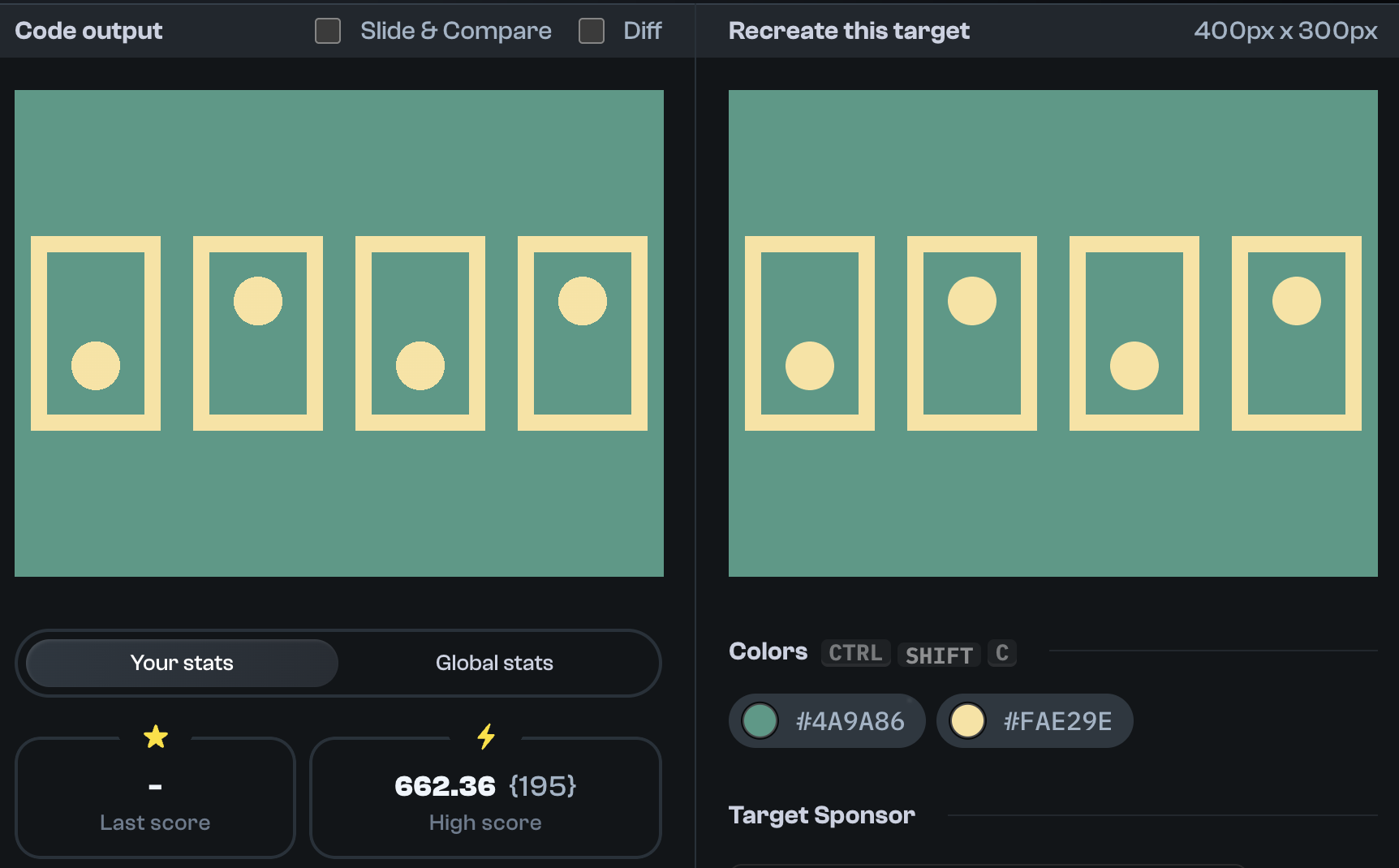Screen dimensions: 1399x868
Task: Click the Code output heading
Action: 88,31
